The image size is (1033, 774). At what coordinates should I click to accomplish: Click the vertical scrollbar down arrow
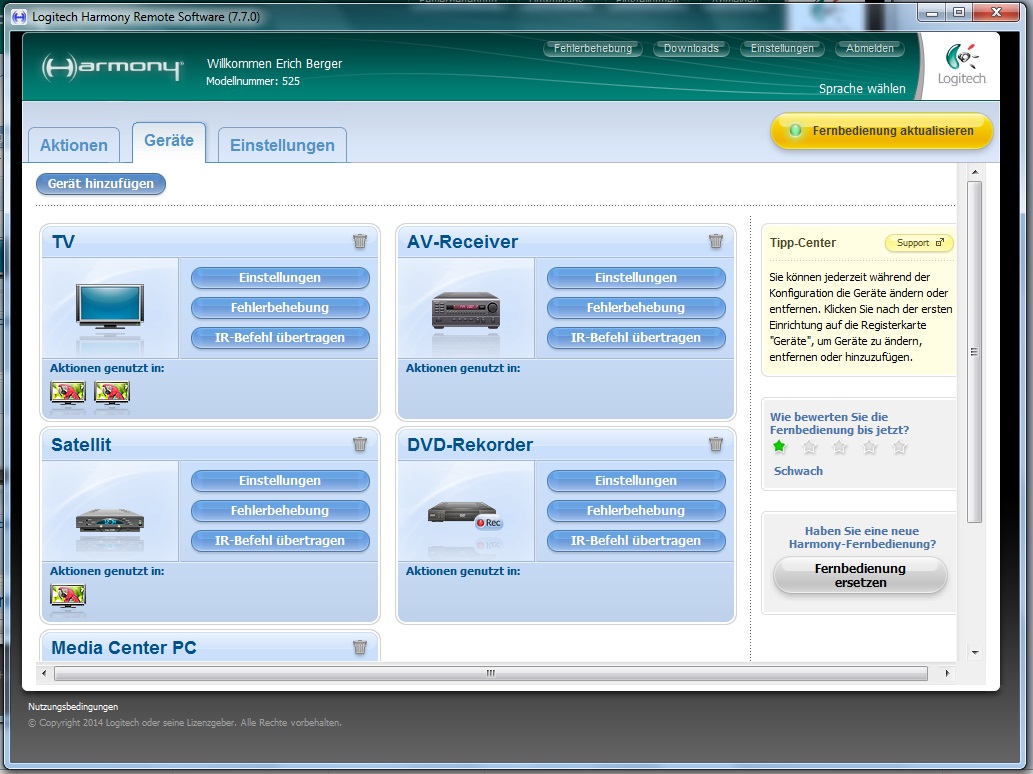tap(975, 652)
